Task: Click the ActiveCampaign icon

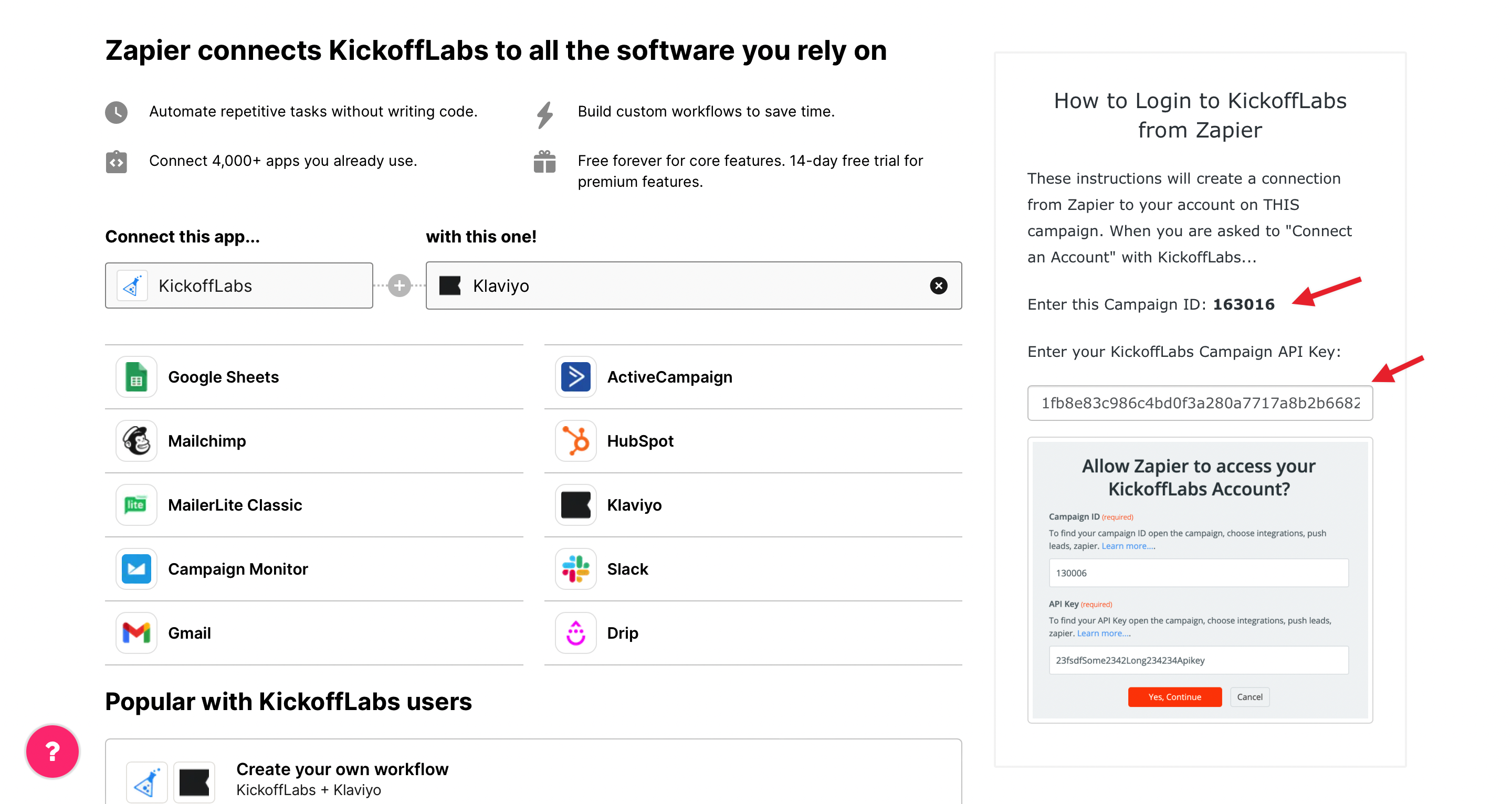Action: [575, 377]
